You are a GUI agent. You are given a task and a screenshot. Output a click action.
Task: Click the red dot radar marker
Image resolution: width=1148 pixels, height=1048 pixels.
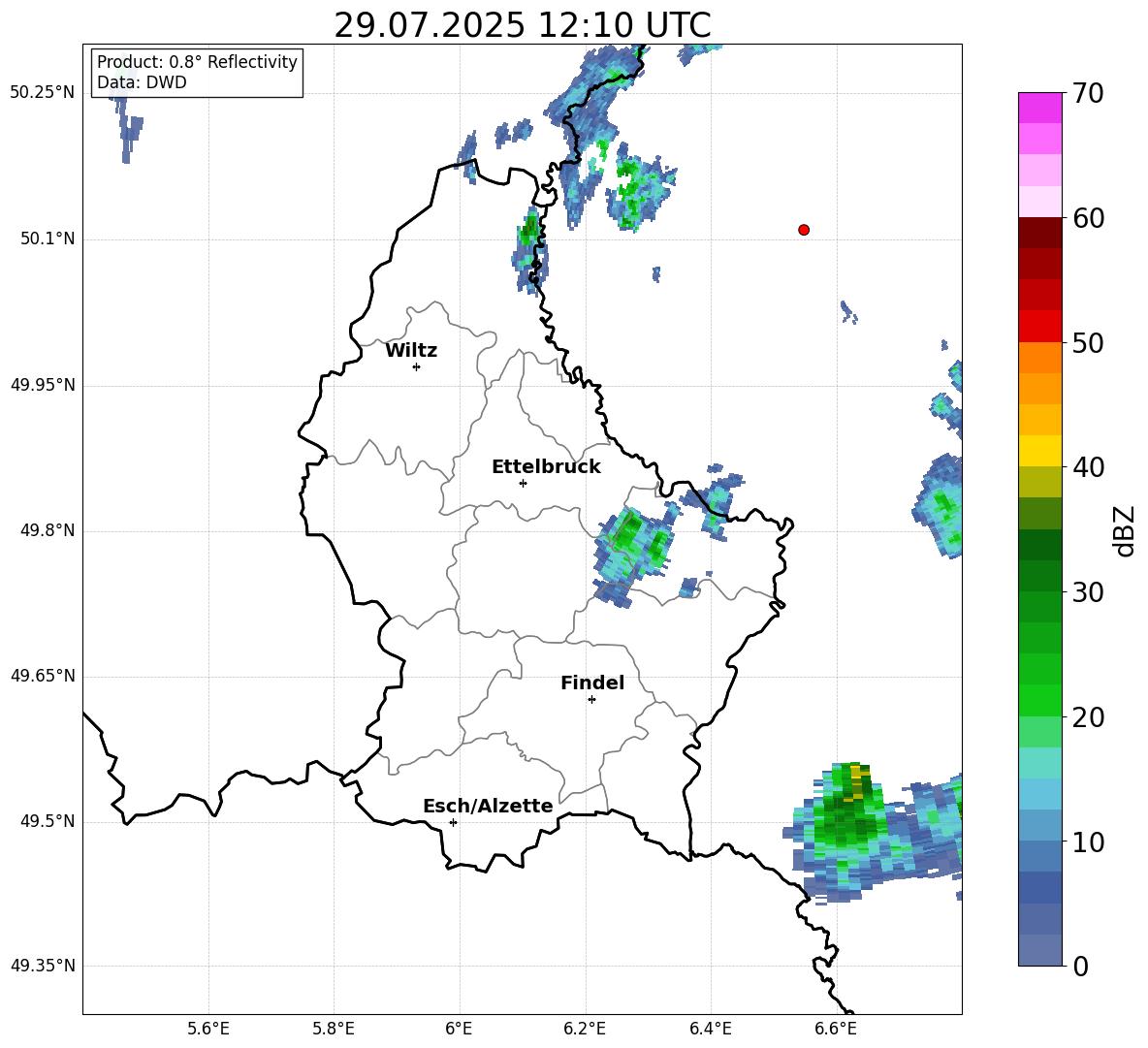[803, 230]
